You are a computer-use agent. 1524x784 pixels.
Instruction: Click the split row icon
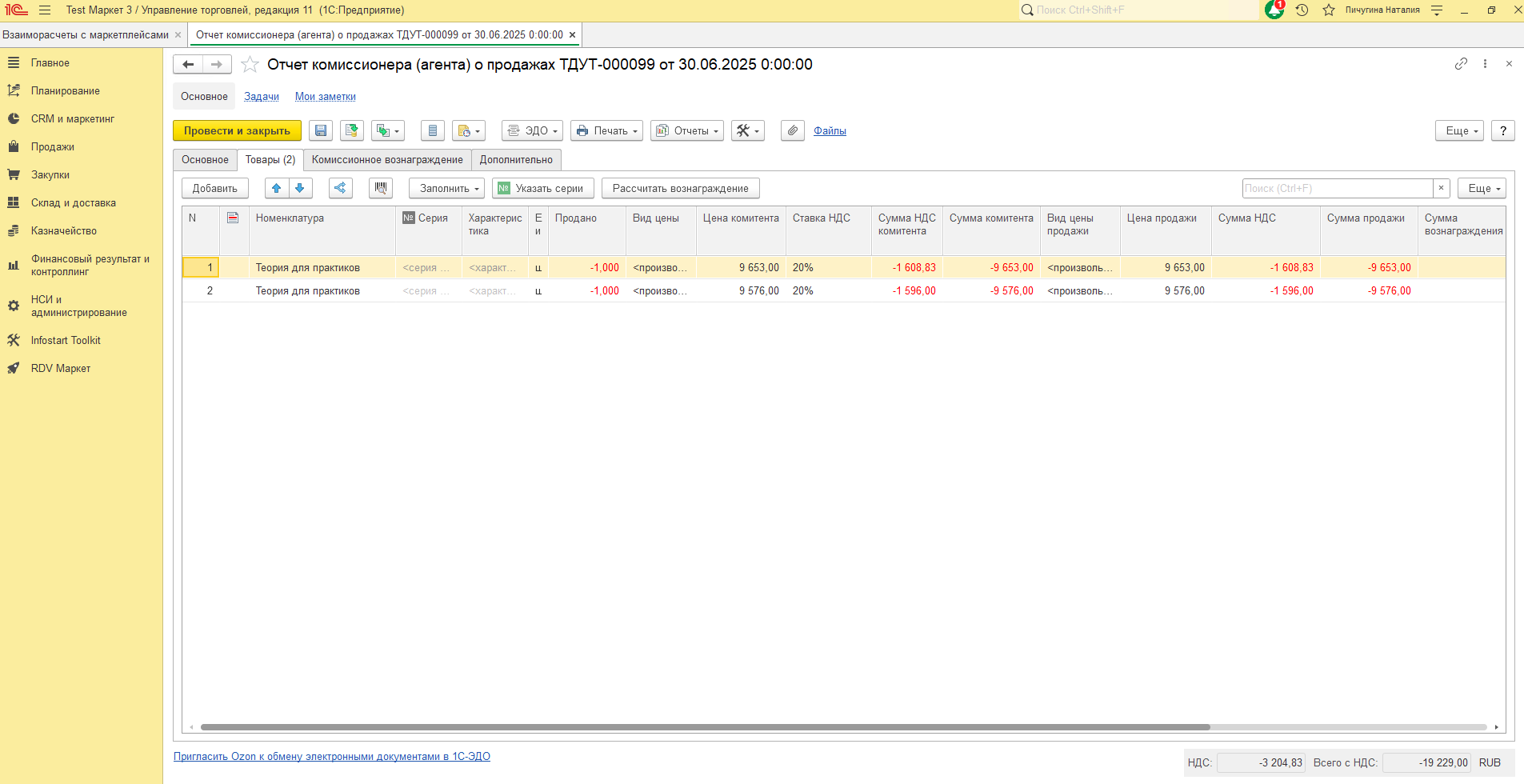point(340,188)
